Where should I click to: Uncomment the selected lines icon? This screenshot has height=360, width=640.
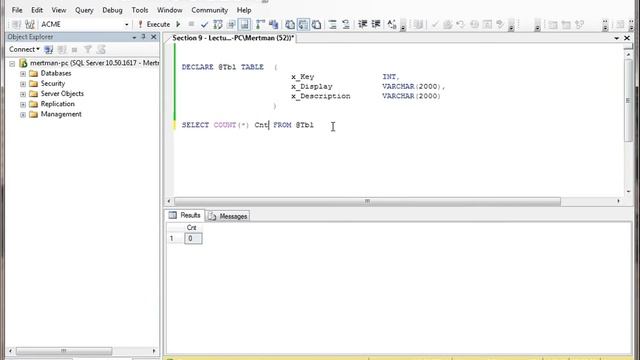(x=346, y=24)
